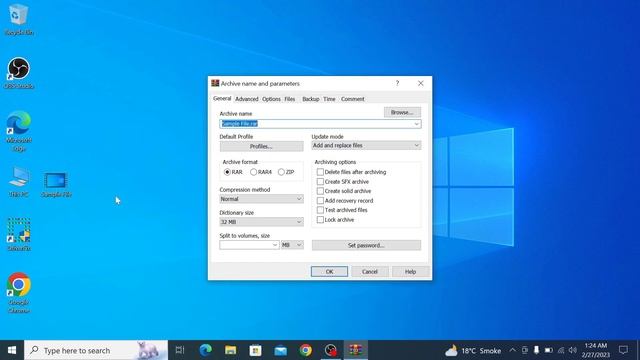The width and height of the screenshot is (640, 360).
Task: Enable Create solid archive
Action: 344,191
